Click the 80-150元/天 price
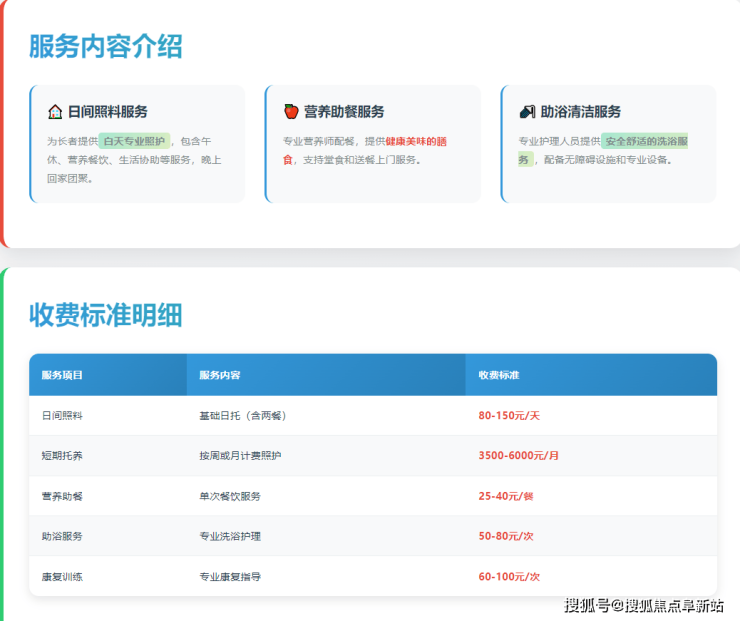Image resolution: width=740 pixels, height=621 pixels. [509, 415]
